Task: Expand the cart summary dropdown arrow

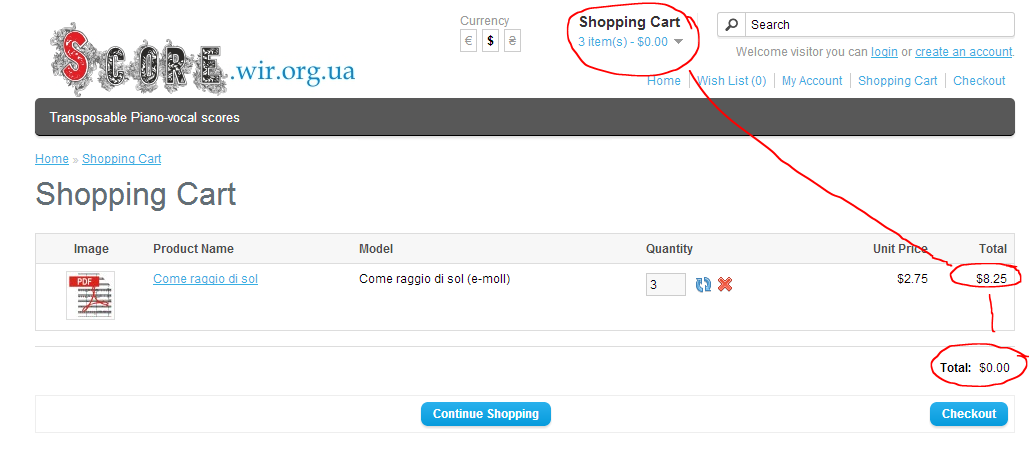Action: point(679,42)
